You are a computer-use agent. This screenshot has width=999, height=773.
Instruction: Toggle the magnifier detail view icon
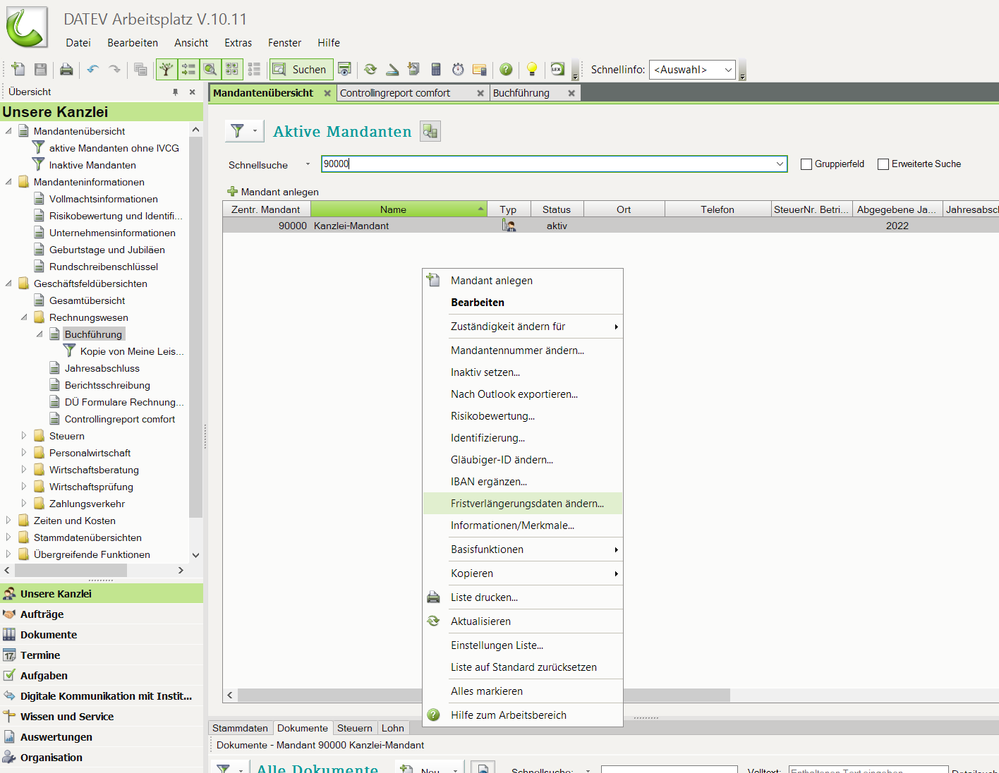tap(210, 69)
